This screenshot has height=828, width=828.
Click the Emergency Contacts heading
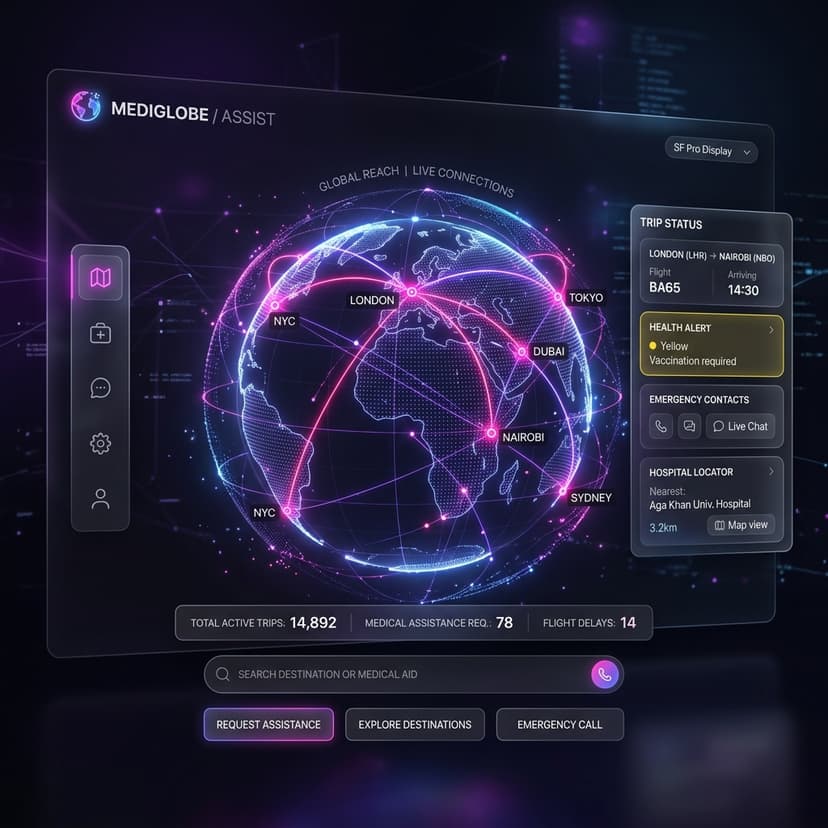click(699, 399)
